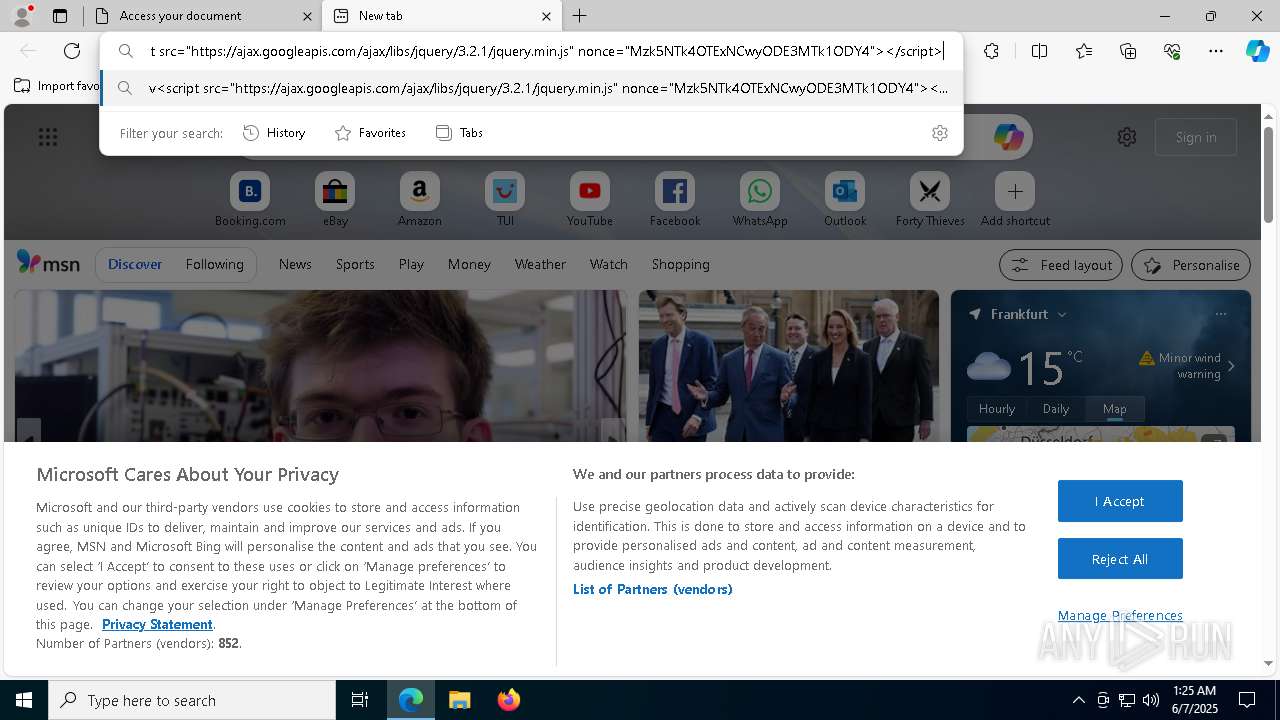Open the TUI shortcut

coord(505,199)
